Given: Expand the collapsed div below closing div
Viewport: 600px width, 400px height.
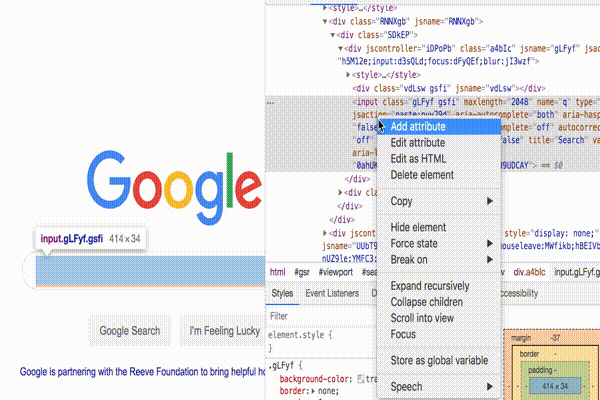Looking at the screenshot, I should [340, 192].
